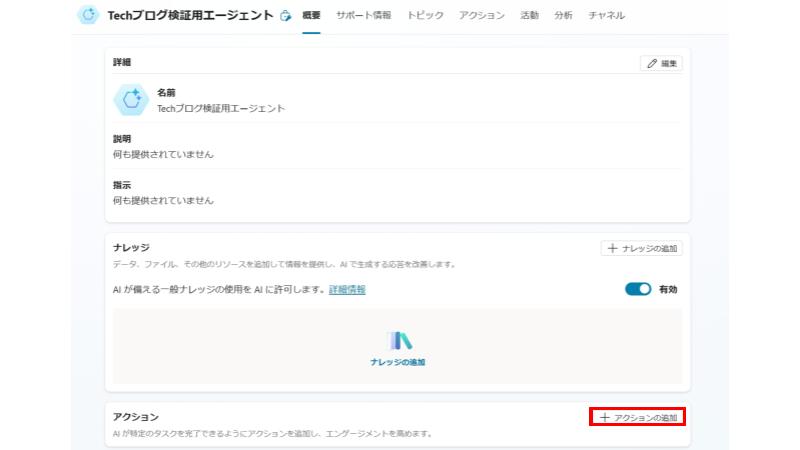Viewport: 800px width, 450px height.
Task: Click the knowledge illustration icon in empty area
Action: [x=400, y=340]
